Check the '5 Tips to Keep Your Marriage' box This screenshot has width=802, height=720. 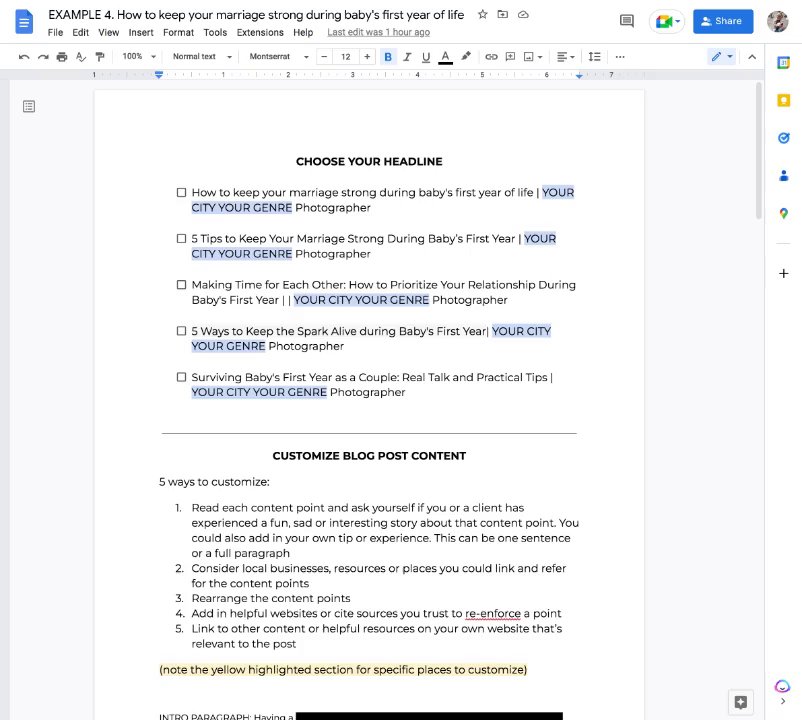[x=181, y=238]
